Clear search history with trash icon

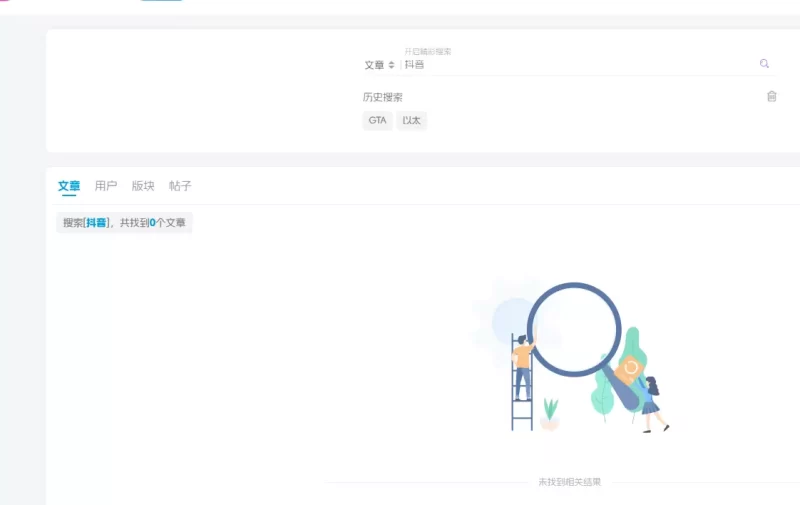point(771,96)
